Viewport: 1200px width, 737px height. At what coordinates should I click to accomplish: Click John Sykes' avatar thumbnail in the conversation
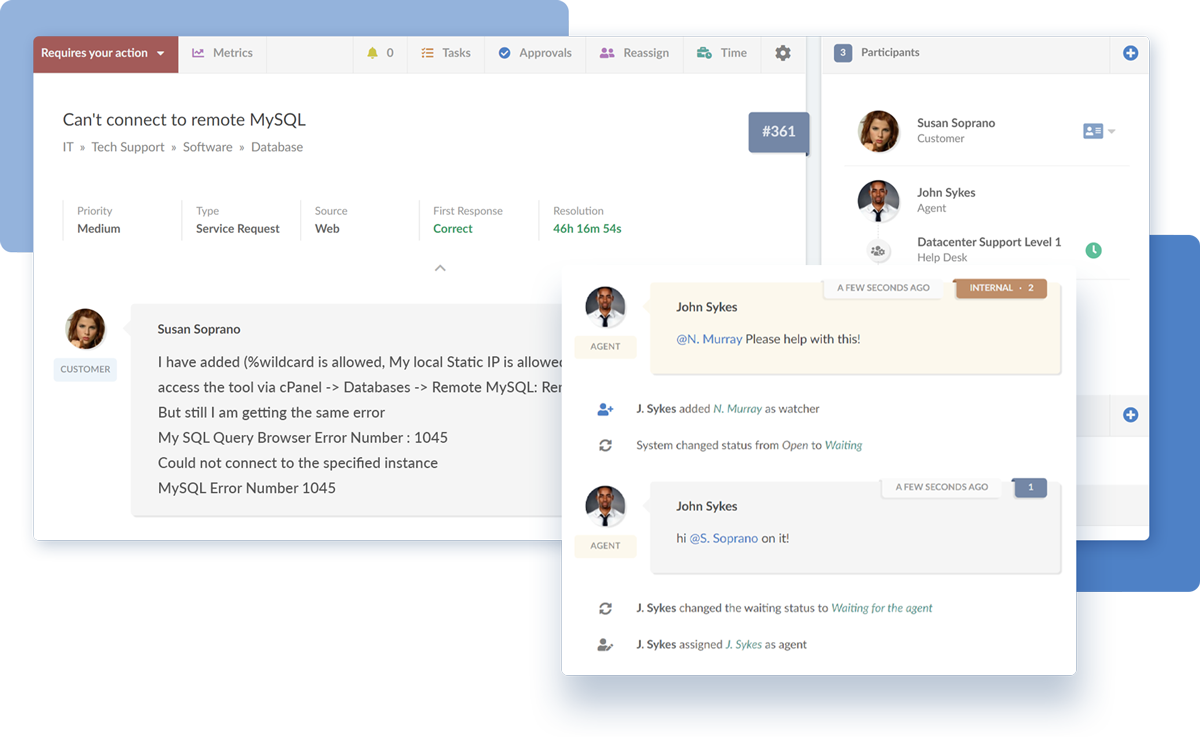[605, 307]
